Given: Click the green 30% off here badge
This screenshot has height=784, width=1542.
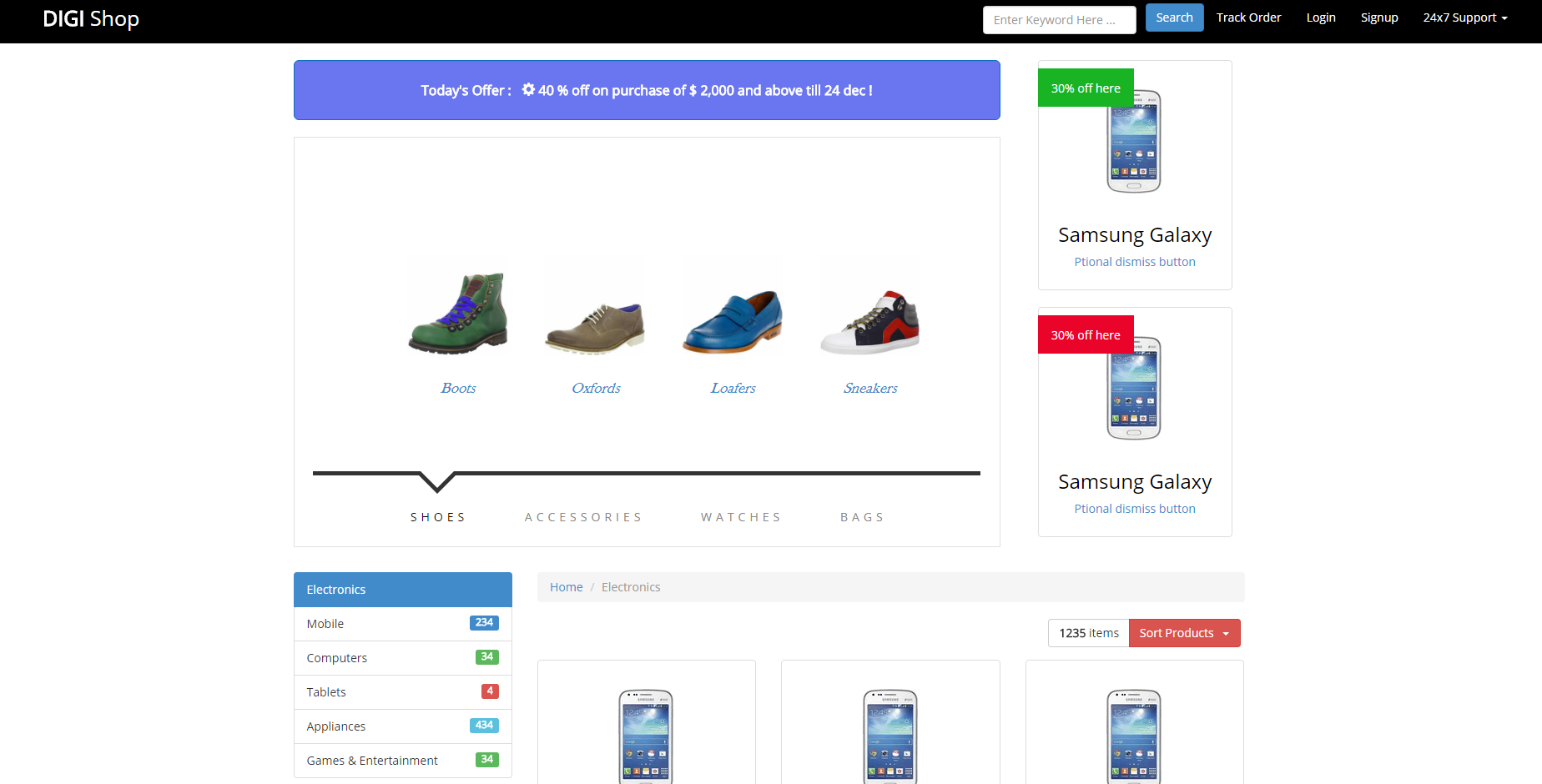Looking at the screenshot, I should 1085,88.
